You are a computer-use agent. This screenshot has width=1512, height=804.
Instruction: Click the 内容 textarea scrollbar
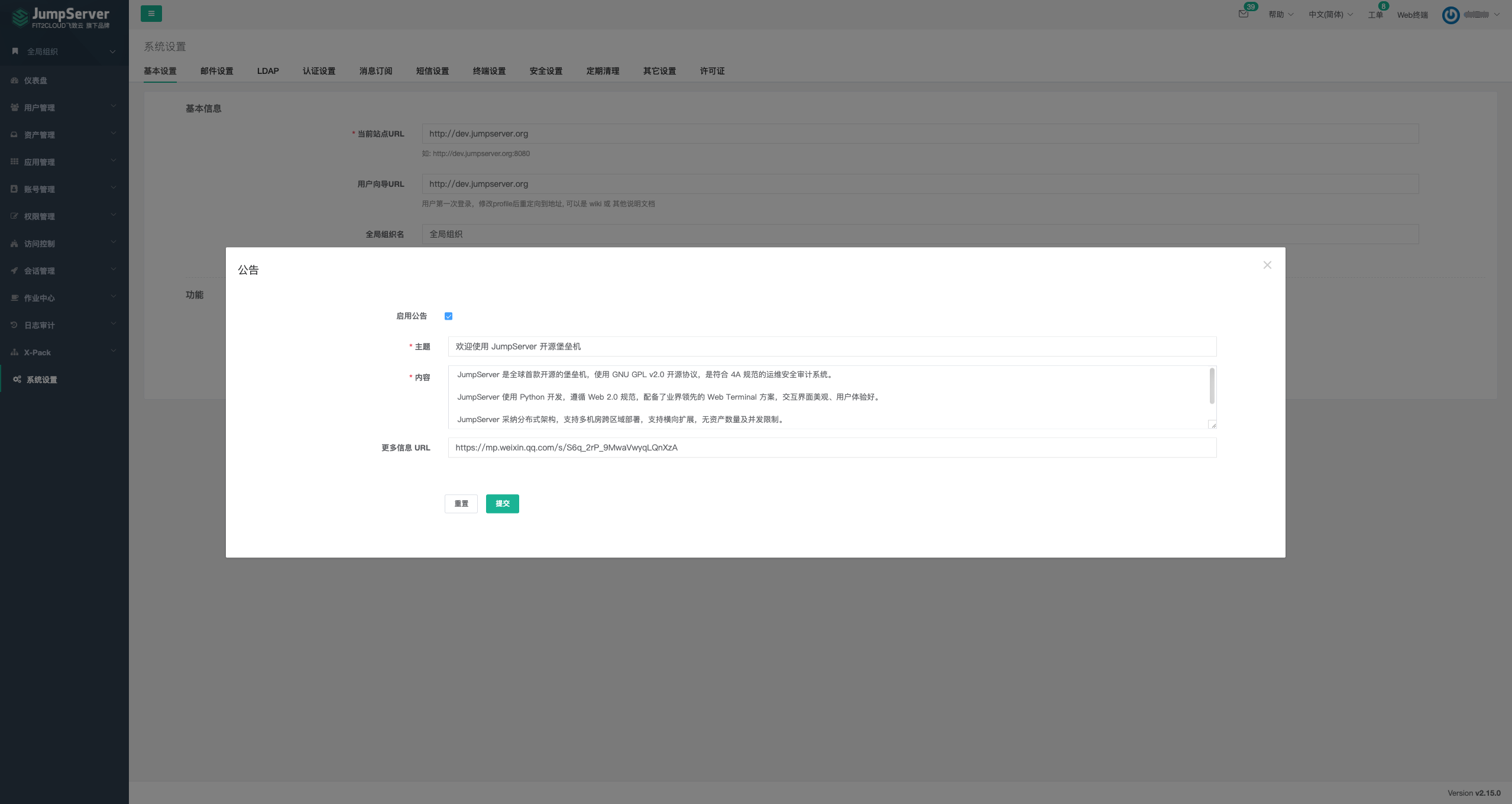point(1212,386)
